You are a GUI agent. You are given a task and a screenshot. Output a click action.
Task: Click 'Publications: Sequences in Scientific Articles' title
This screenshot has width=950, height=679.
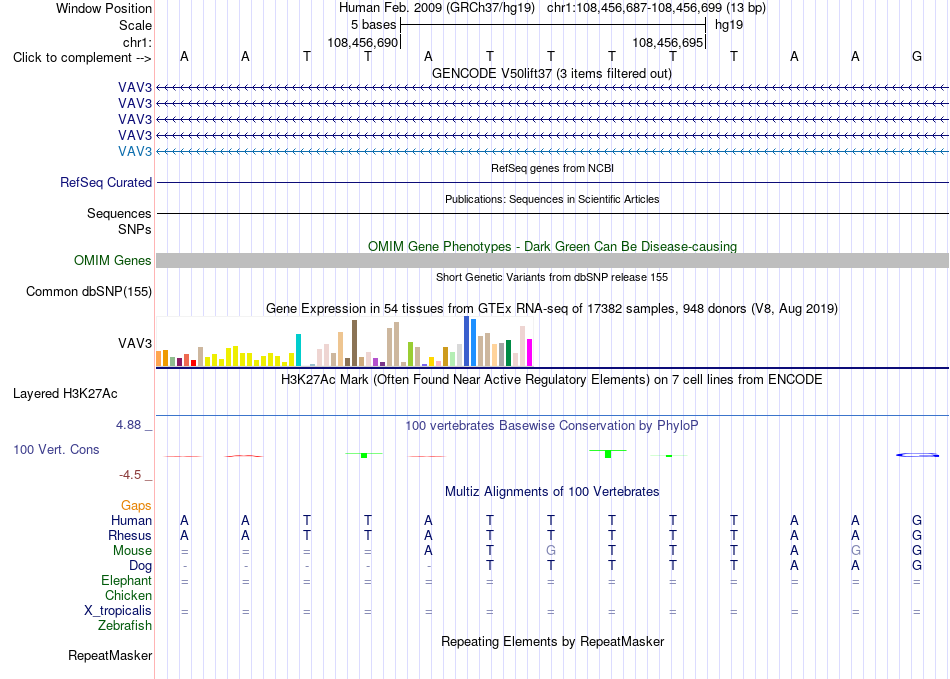(552, 199)
